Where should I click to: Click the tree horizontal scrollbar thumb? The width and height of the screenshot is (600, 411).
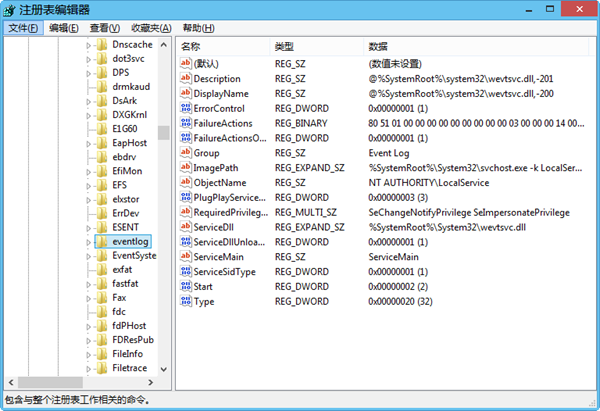pos(50,382)
